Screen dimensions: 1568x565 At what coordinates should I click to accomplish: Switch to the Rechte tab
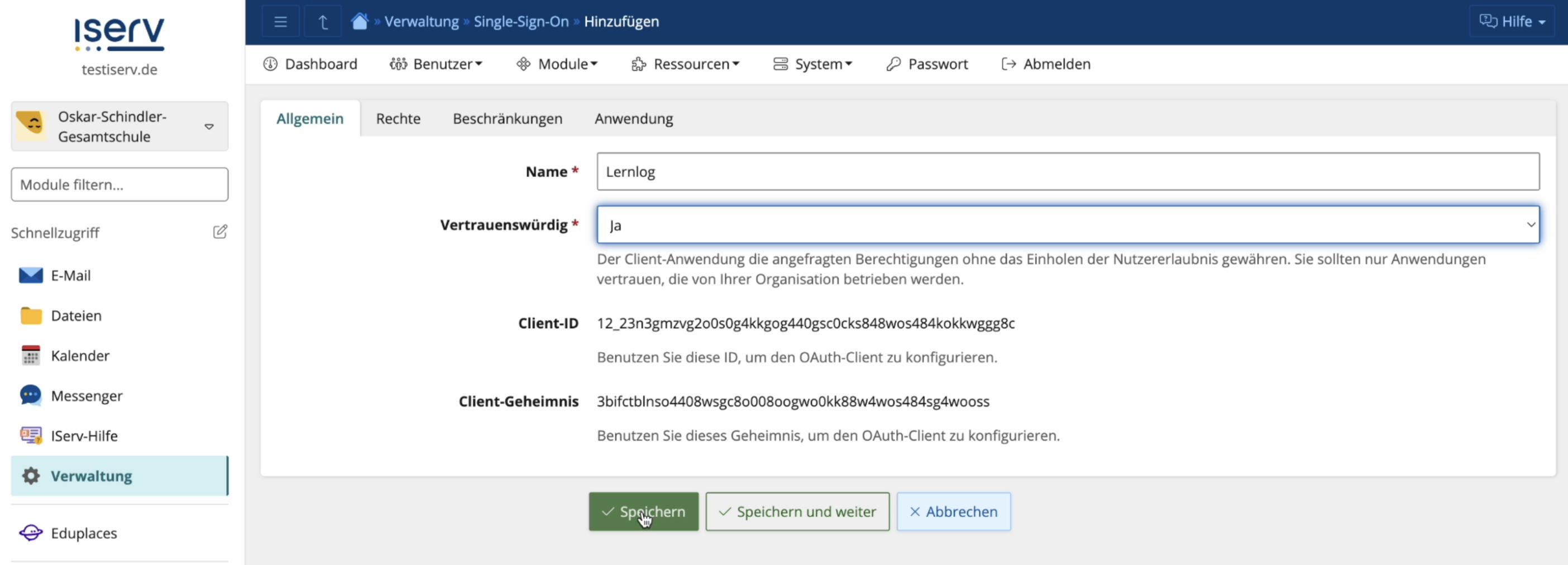tap(398, 119)
